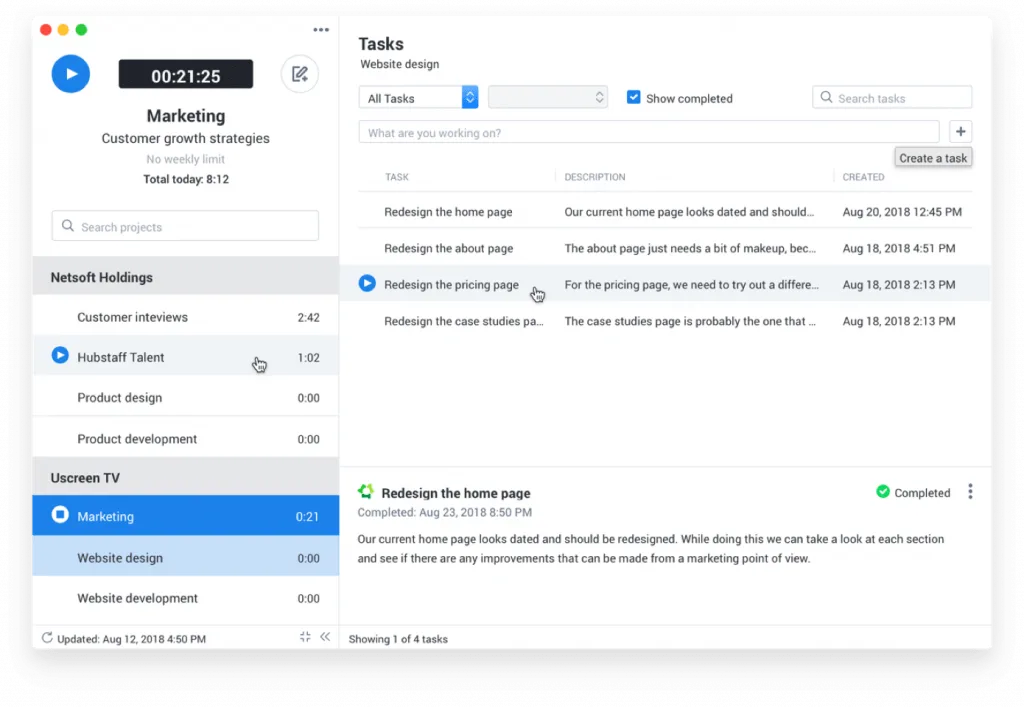Click the compact view shrink icon
1024x707 pixels.
(305, 636)
